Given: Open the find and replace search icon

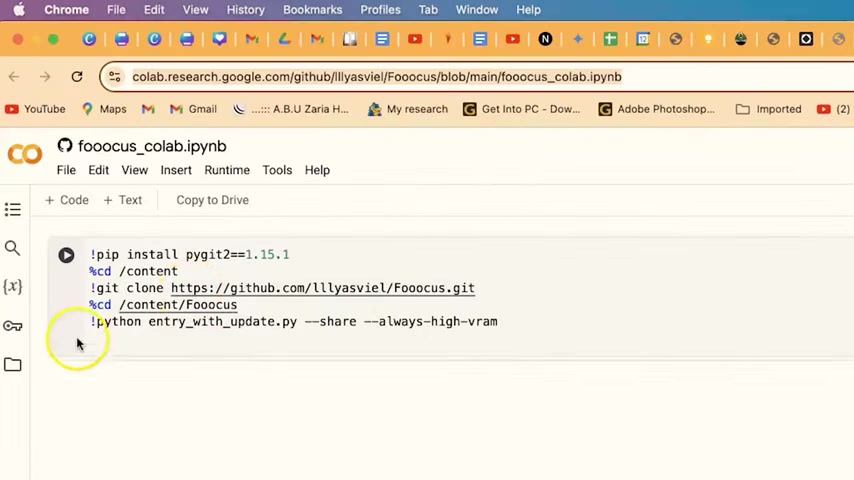Looking at the screenshot, I should (13, 248).
